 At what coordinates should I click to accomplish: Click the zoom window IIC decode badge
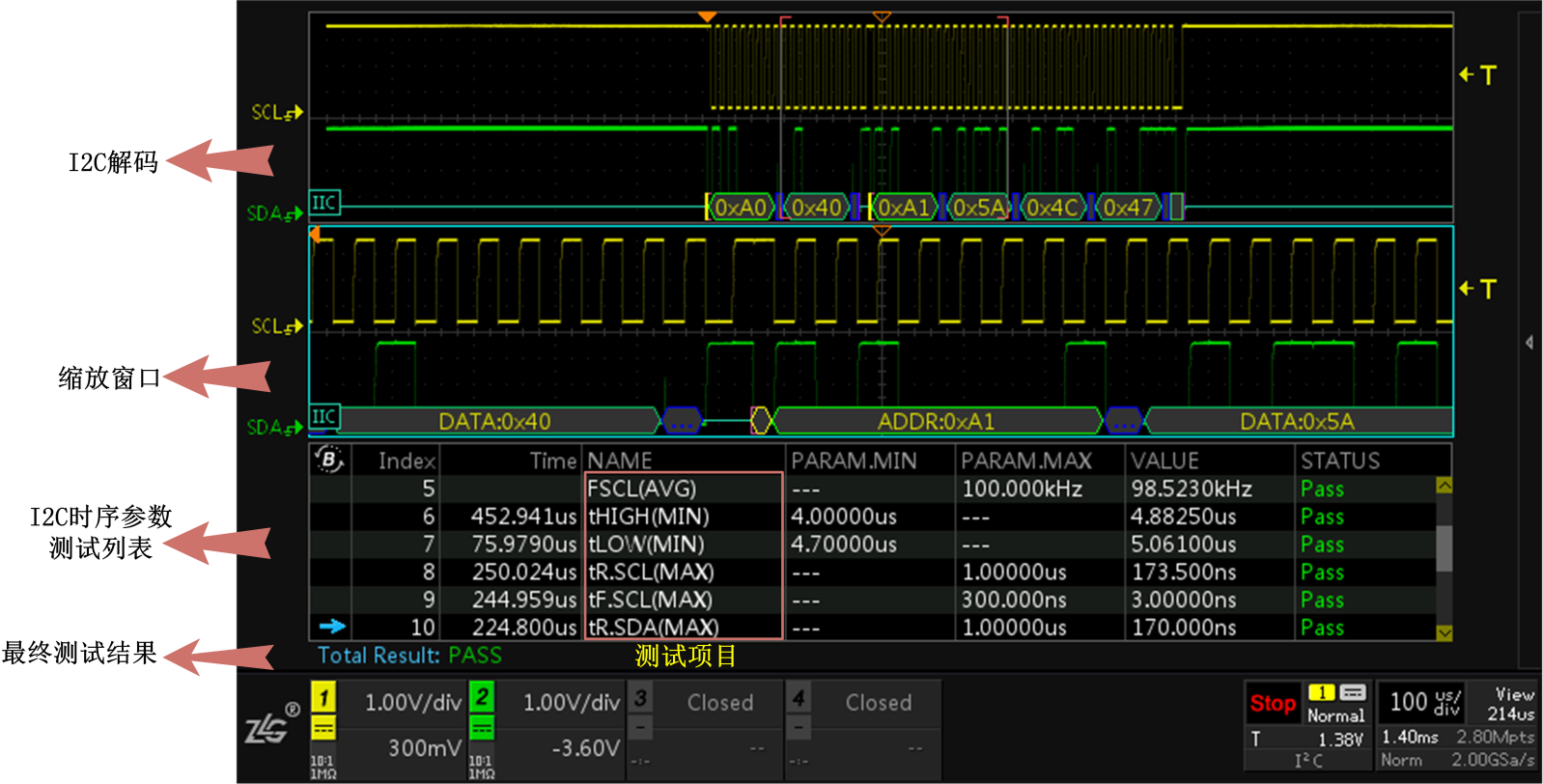(x=324, y=417)
